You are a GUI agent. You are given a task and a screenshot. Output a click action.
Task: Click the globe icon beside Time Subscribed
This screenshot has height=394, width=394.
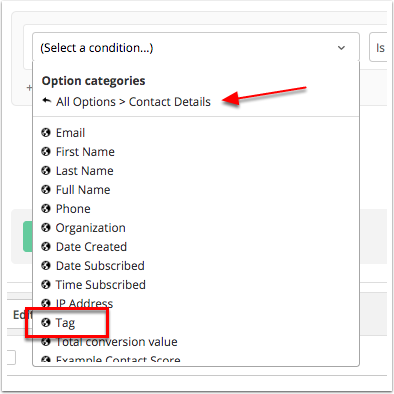[x=46, y=285]
